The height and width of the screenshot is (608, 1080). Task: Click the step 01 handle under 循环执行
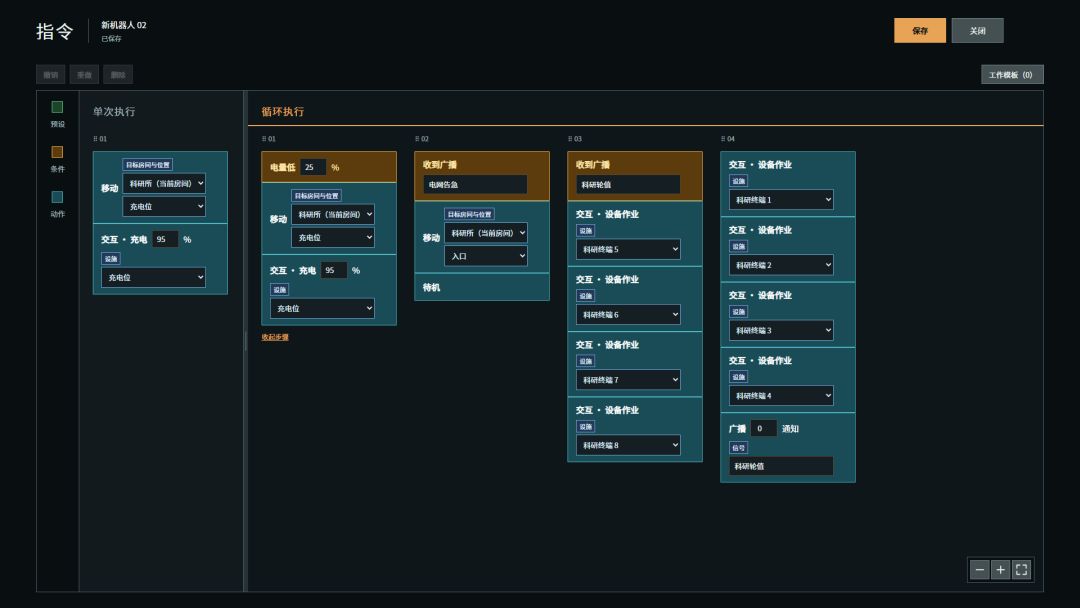[x=269, y=139]
